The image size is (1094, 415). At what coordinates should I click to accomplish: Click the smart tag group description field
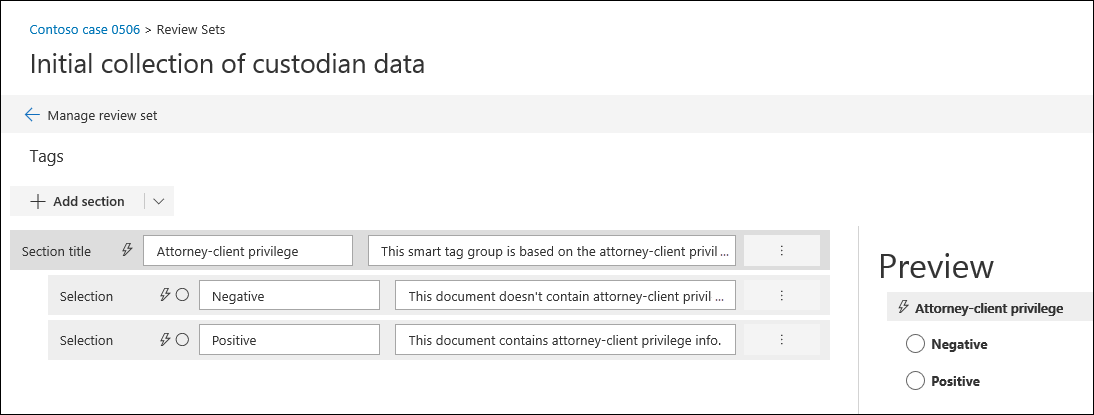(552, 251)
